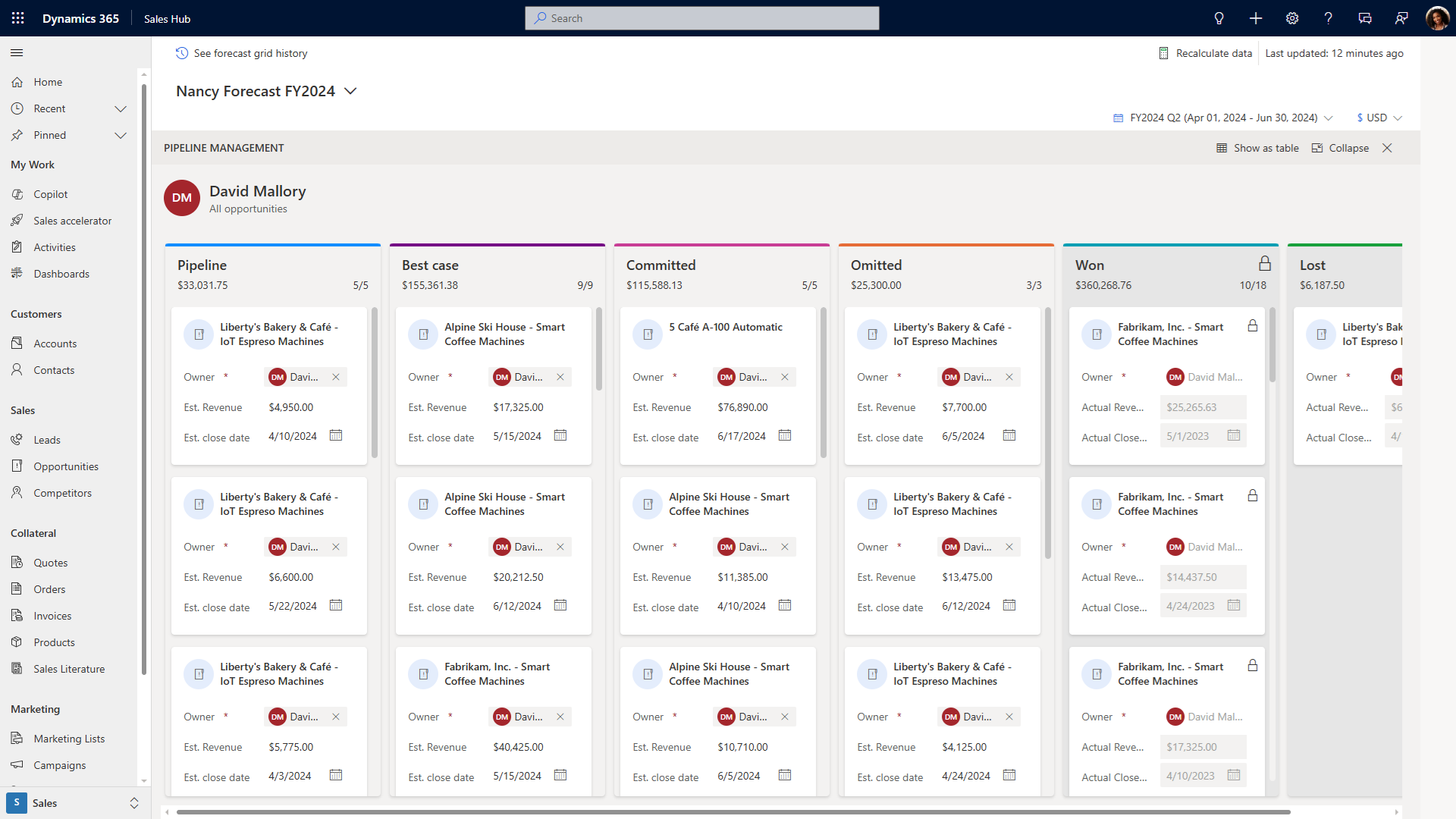Image resolution: width=1456 pixels, height=819 pixels.
Task: Open the Nancy Forecast FY2024 dropdown
Action: 350,91
